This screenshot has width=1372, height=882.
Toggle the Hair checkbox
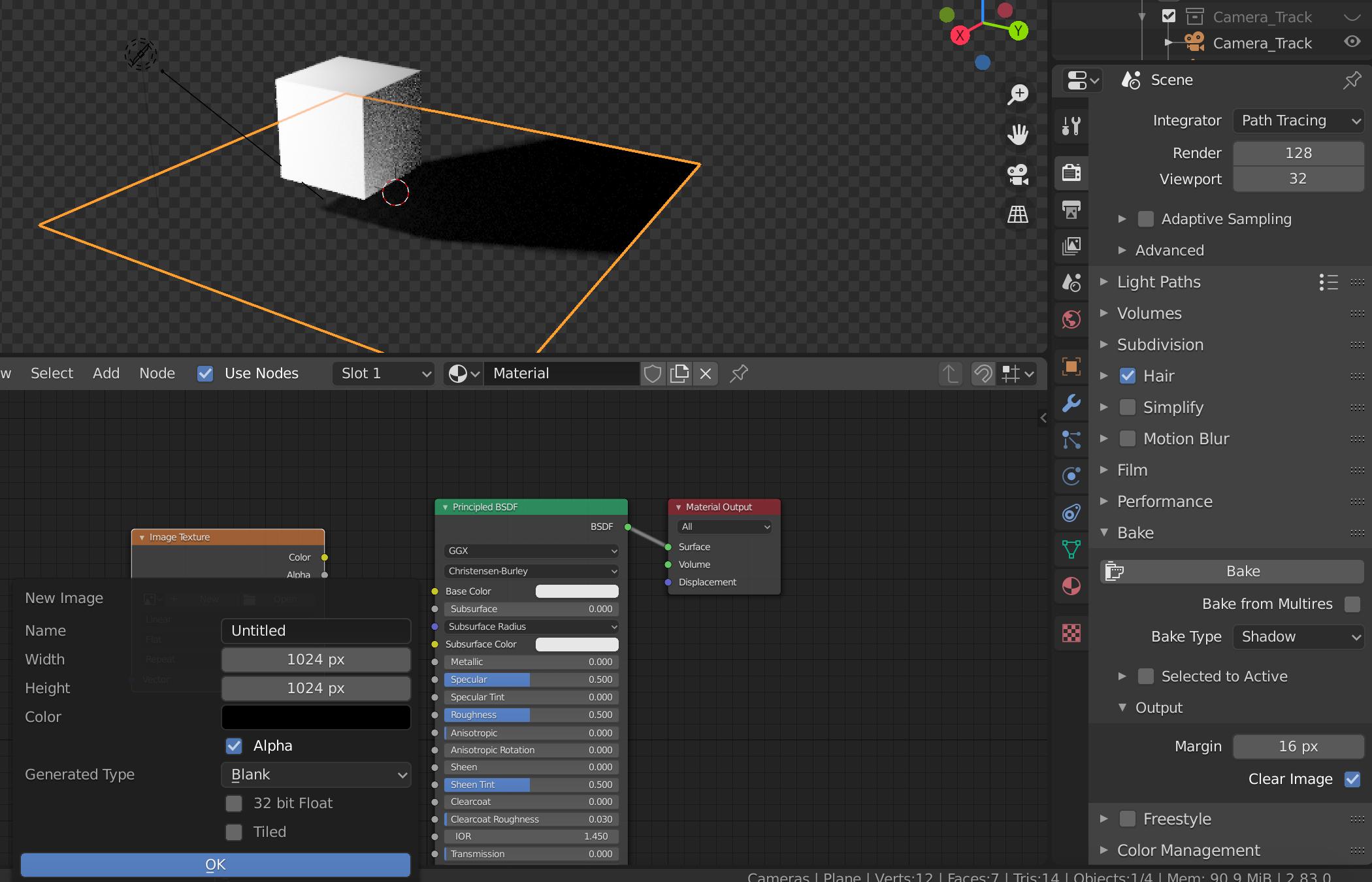click(1128, 376)
